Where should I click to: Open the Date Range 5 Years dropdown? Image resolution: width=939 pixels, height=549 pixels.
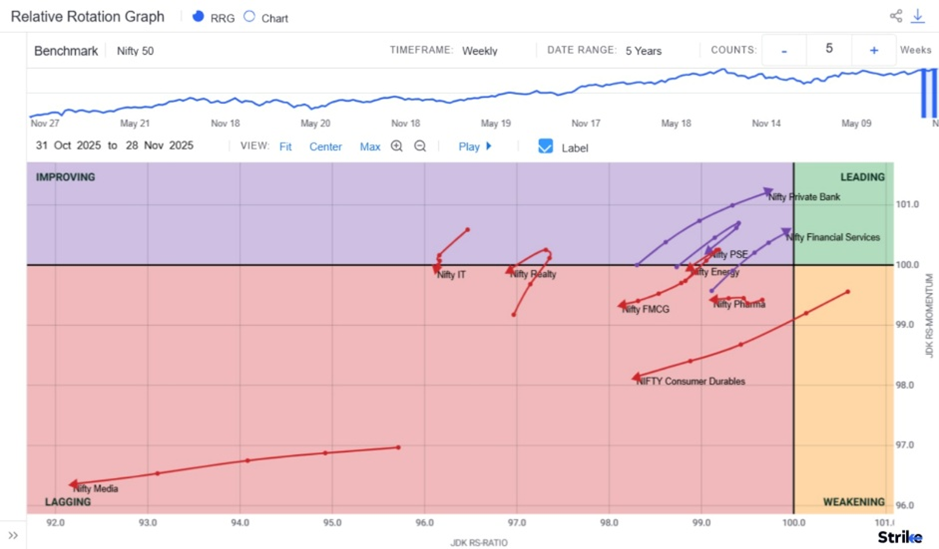(643, 51)
